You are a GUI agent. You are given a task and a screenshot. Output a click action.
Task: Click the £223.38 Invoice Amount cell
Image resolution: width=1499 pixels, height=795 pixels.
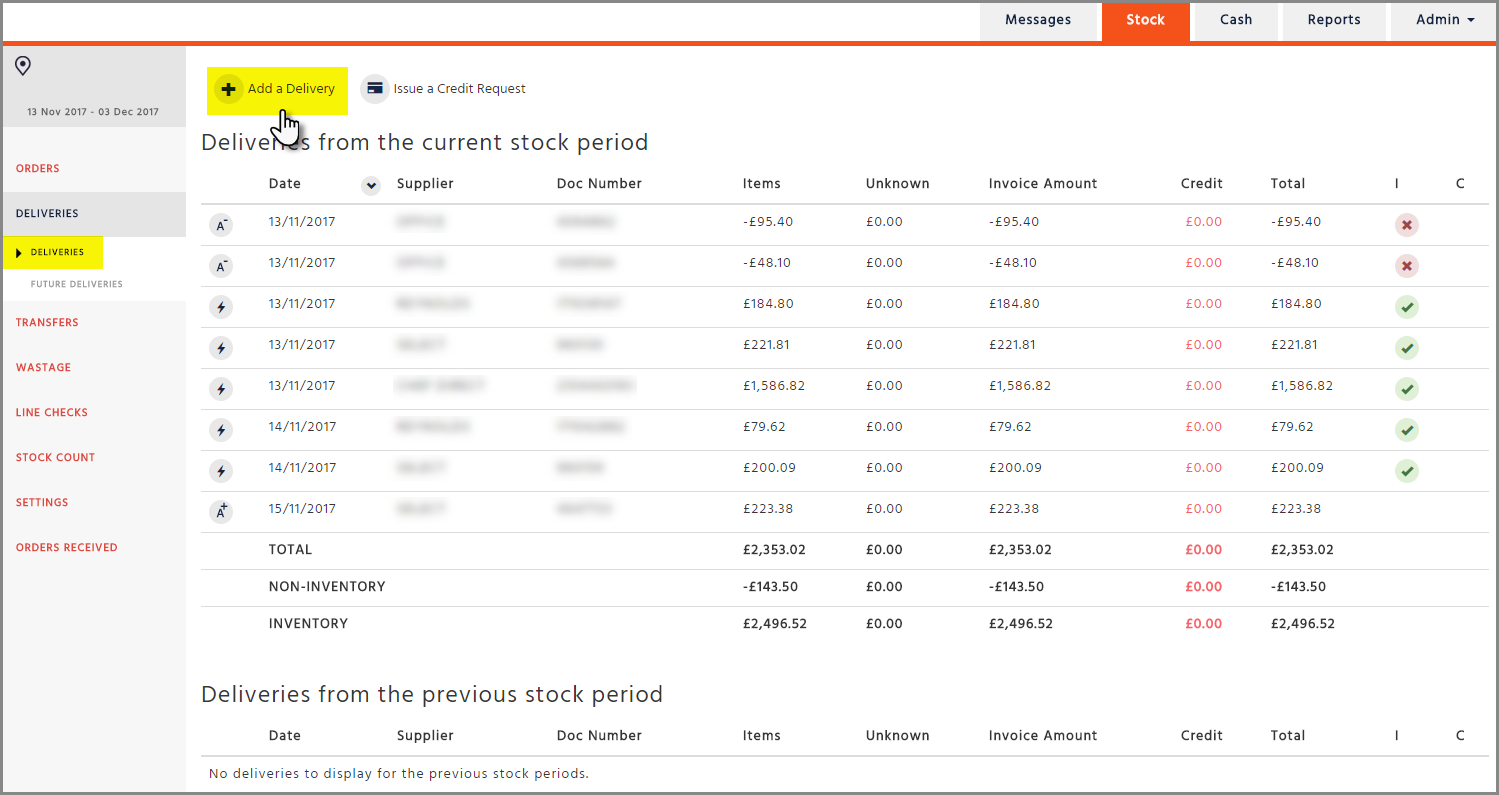coord(1014,508)
